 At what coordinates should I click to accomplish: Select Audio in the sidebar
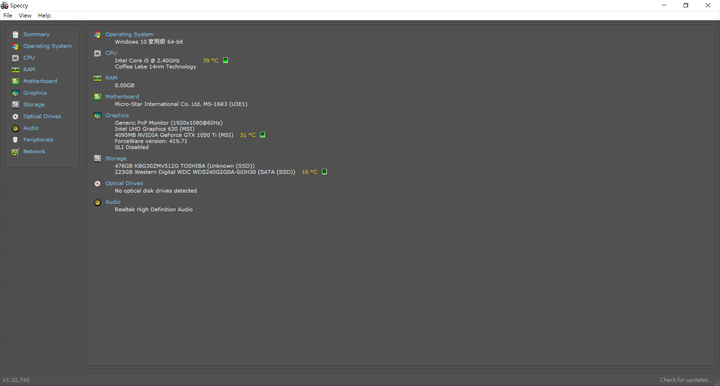tap(31, 128)
